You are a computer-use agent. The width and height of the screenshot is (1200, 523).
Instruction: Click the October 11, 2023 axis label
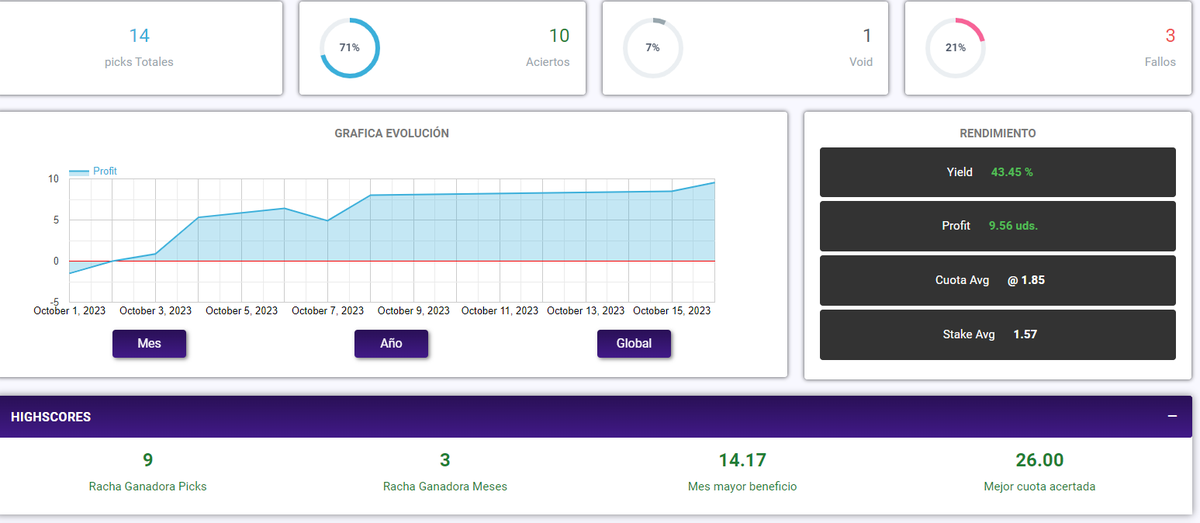coord(500,311)
